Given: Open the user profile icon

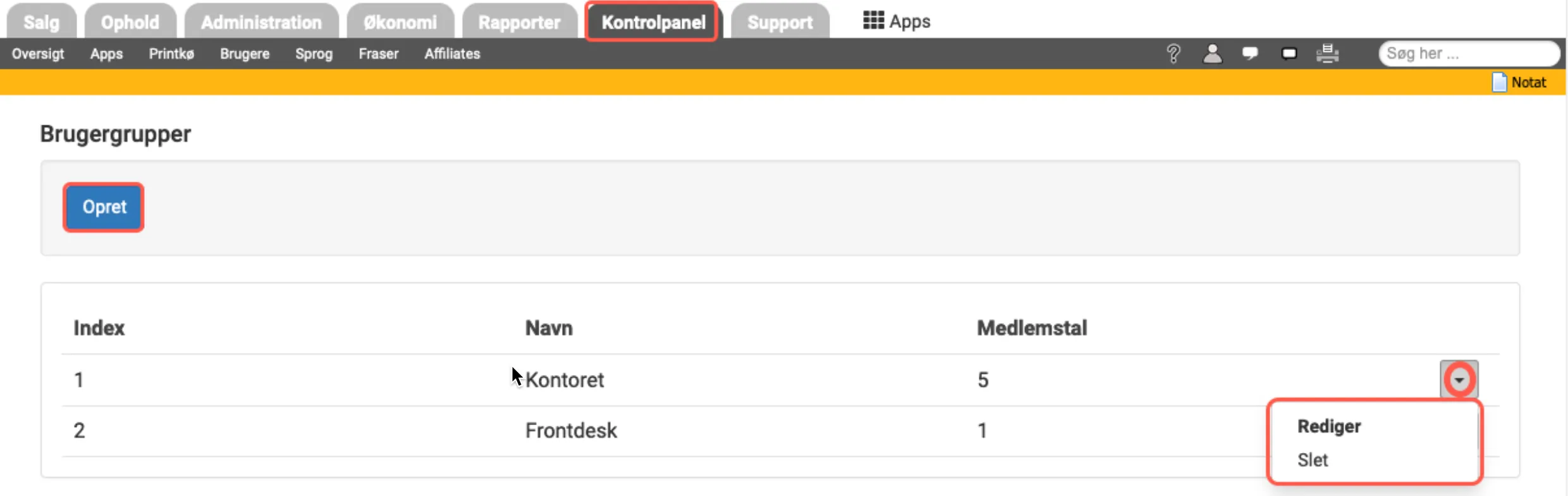Looking at the screenshot, I should point(1212,54).
